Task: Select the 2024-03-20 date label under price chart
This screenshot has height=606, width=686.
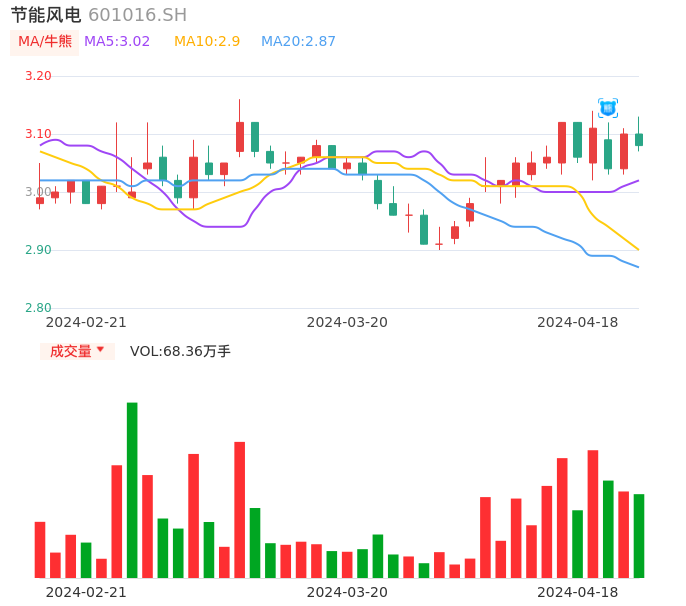Action: 347,322
